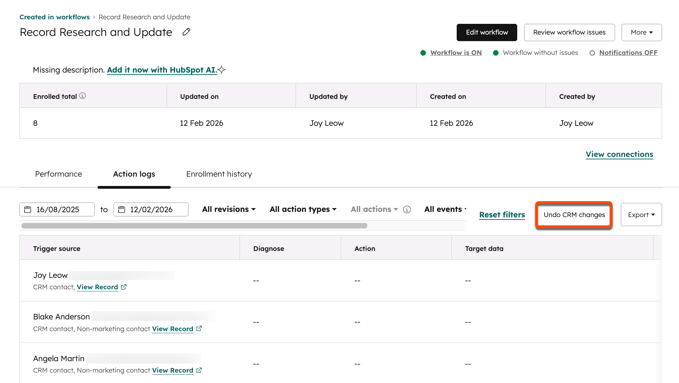View Record for Angela Martin

172,370
